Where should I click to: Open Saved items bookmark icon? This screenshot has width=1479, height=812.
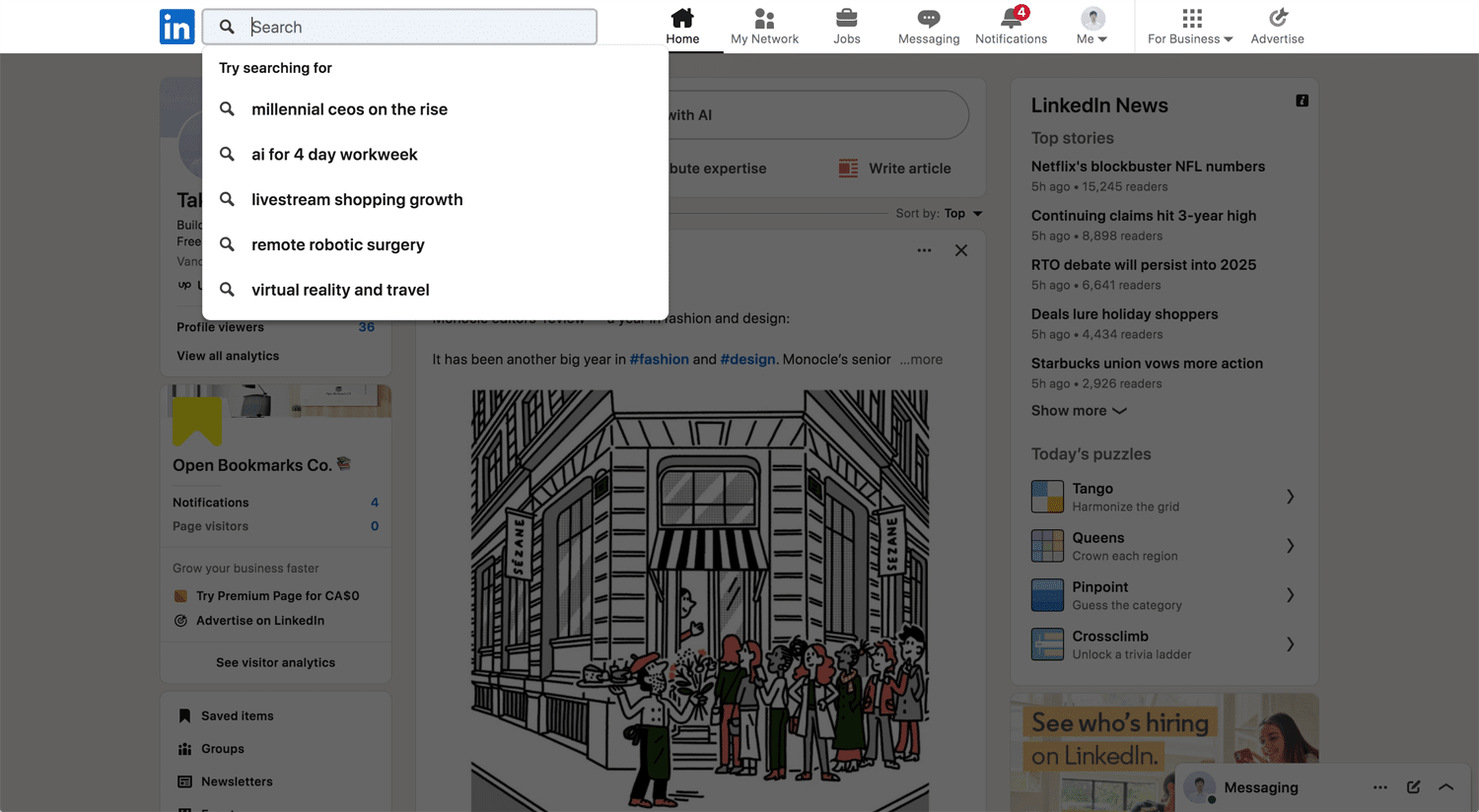[x=184, y=716]
